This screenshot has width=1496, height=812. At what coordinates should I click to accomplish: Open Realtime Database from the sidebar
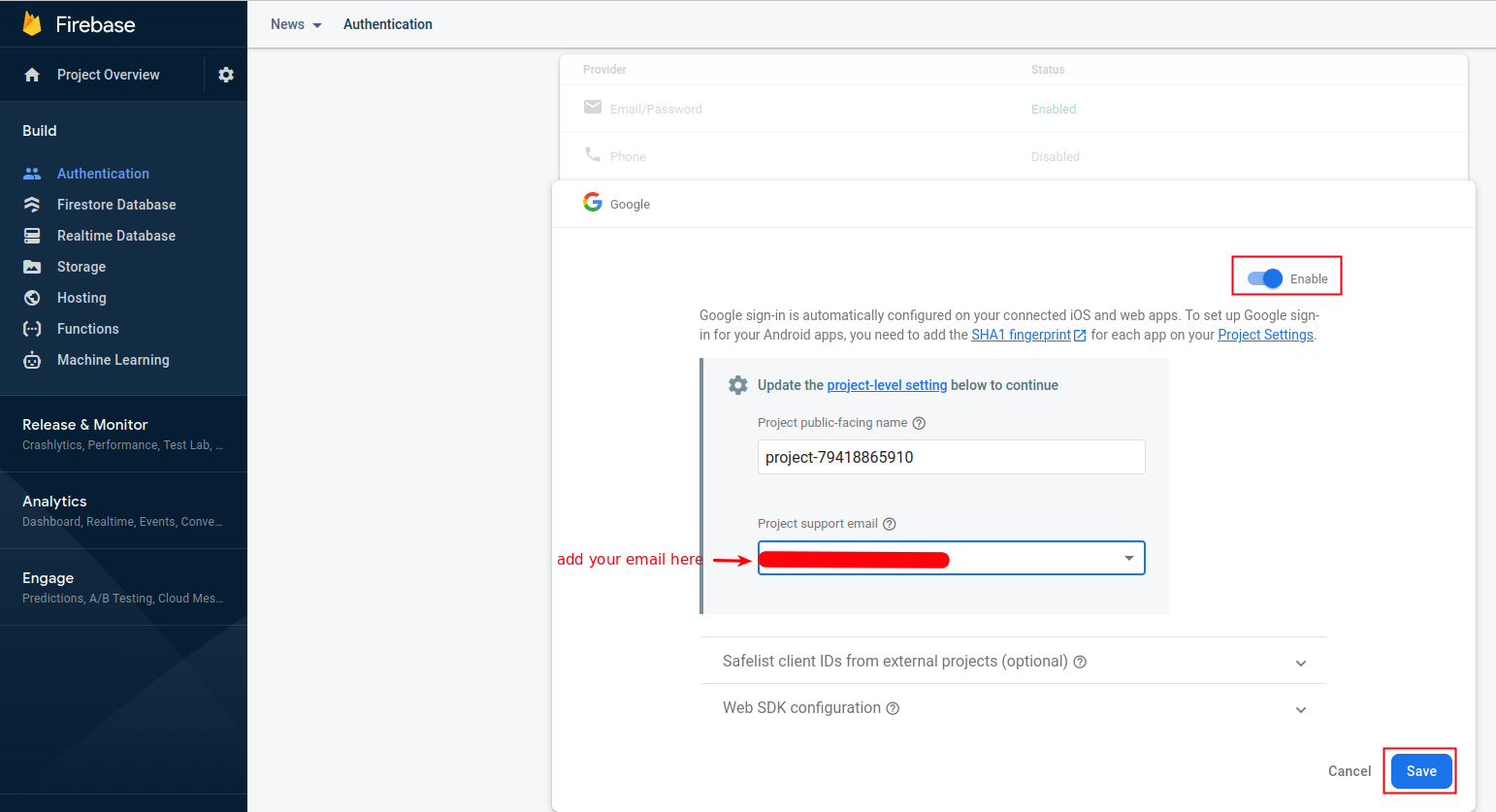(x=115, y=235)
